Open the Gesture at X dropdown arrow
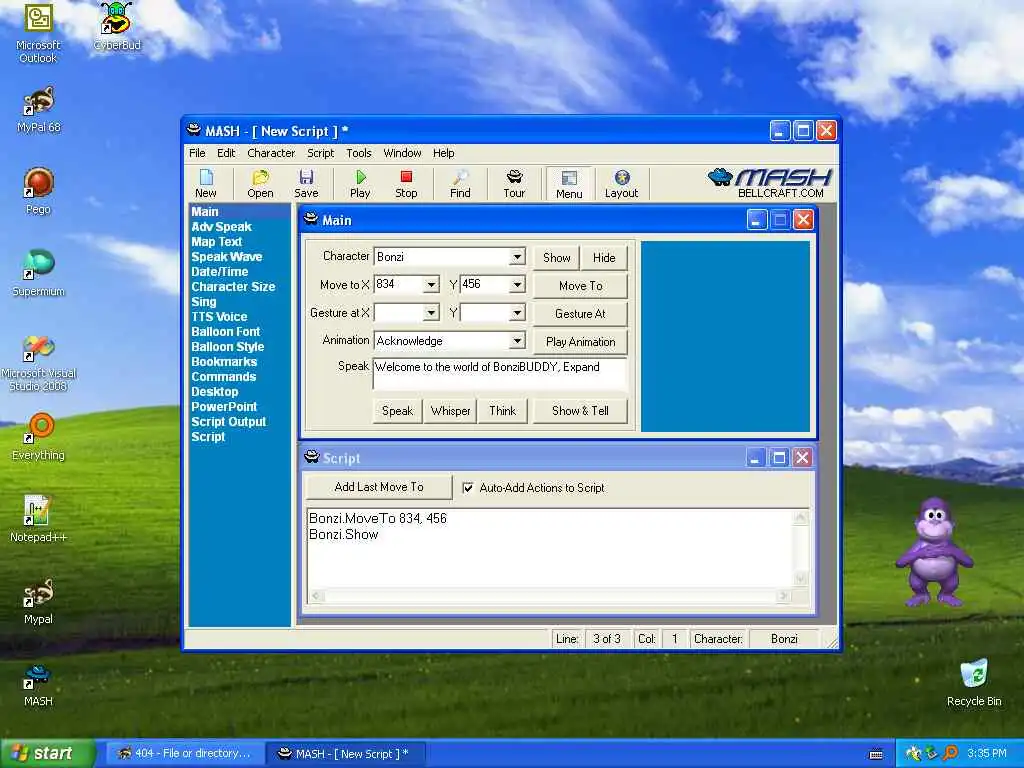 coord(431,313)
